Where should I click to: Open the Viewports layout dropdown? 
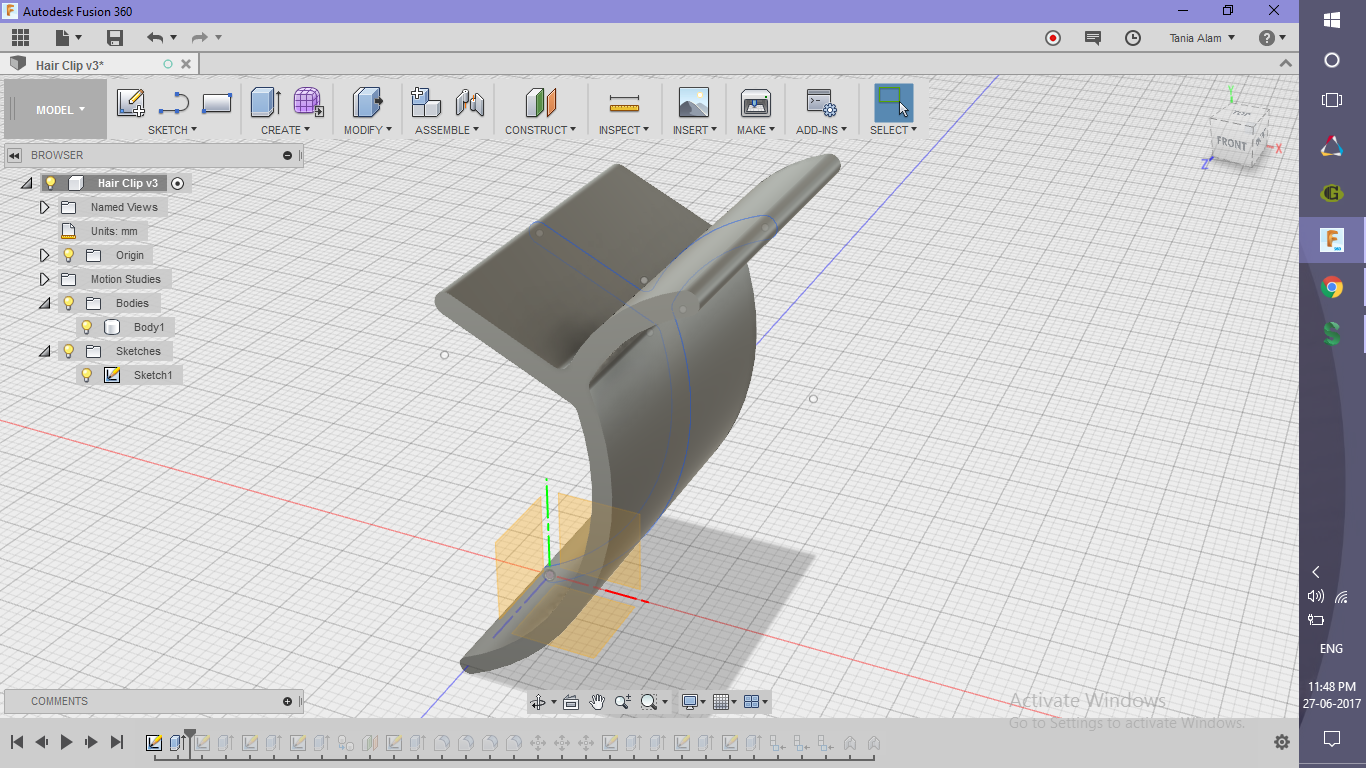(757, 702)
